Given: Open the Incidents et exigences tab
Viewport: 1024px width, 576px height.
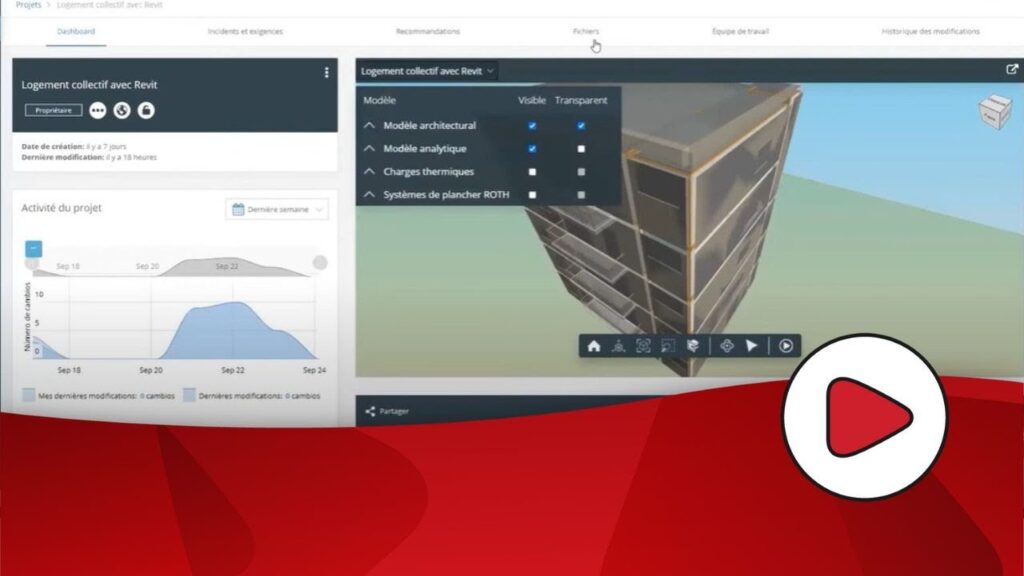Looking at the screenshot, I should pos(245,32).
